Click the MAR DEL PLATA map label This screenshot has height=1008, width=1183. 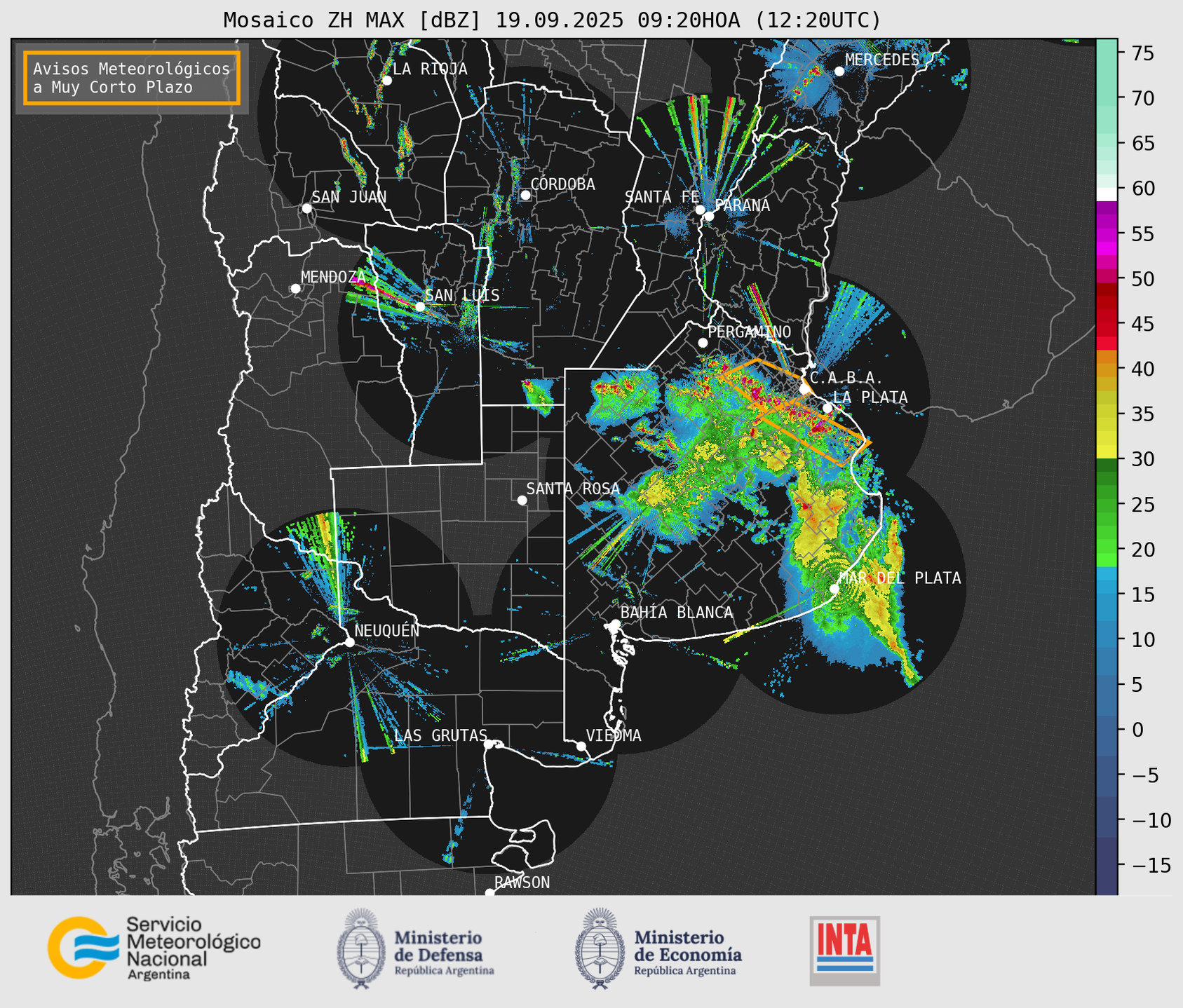(x=900, y=578)
